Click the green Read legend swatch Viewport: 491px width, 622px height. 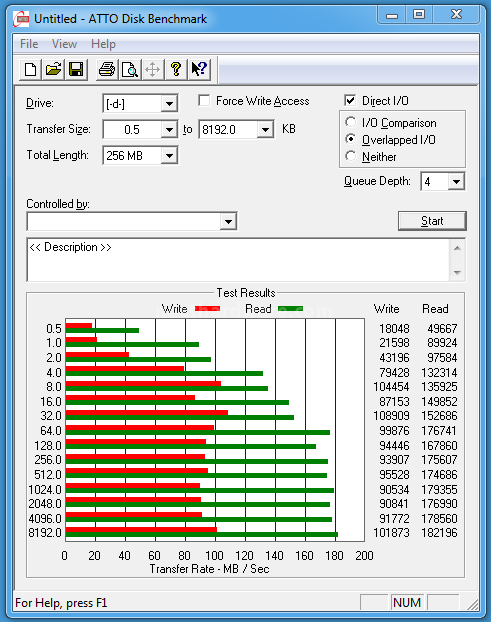point(290,309)
